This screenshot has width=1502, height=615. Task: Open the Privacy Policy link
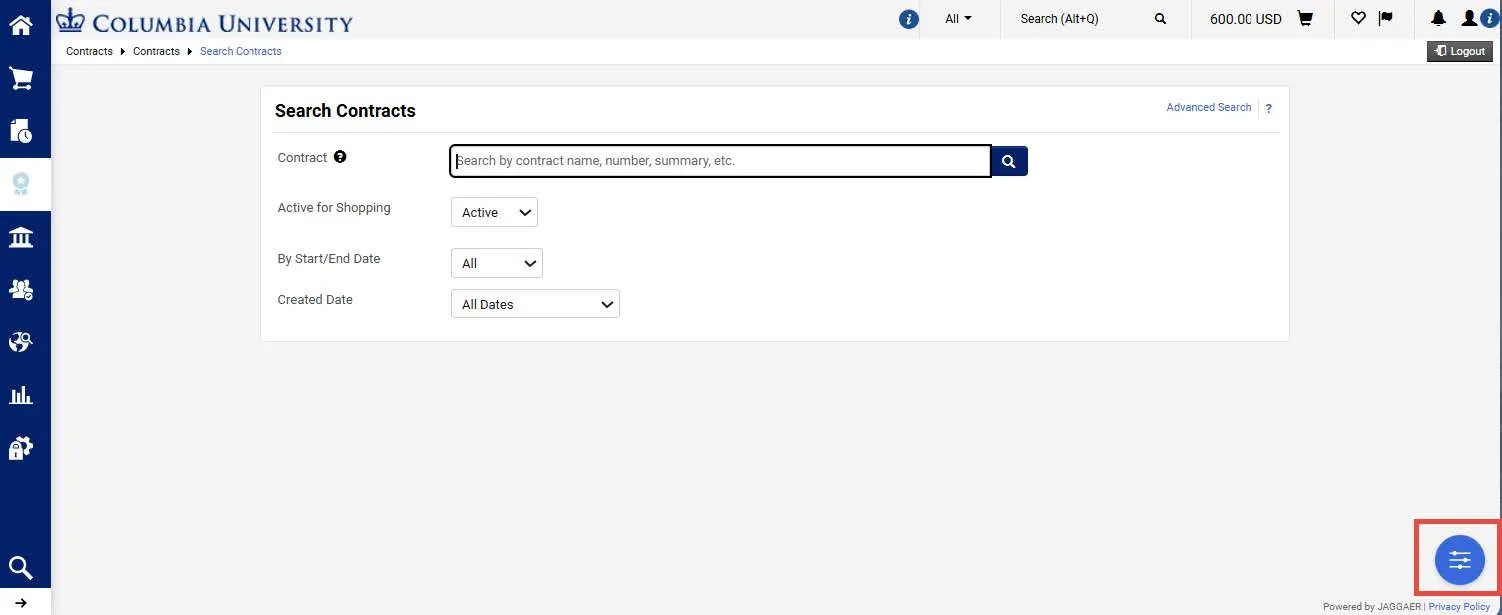point(1459,607)
